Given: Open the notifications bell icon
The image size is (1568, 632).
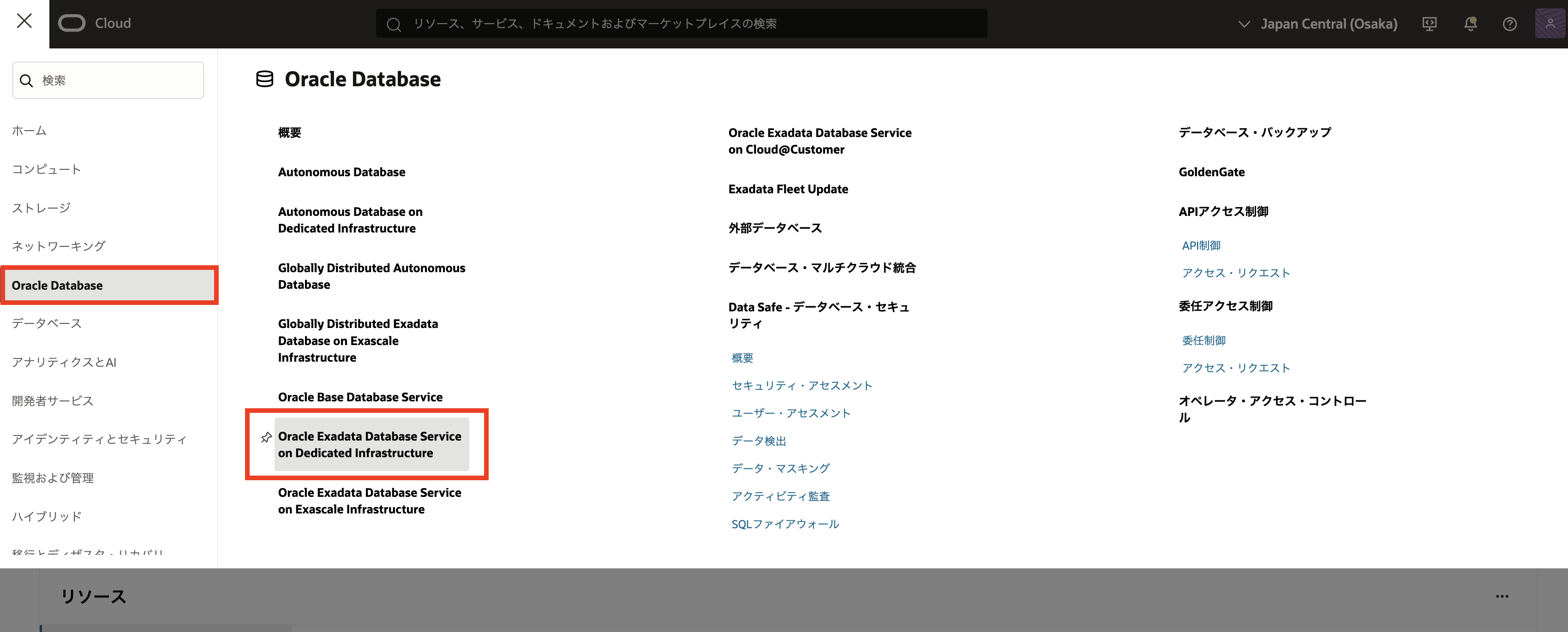Looking at the screenshot, I should tap(1470, 24).
